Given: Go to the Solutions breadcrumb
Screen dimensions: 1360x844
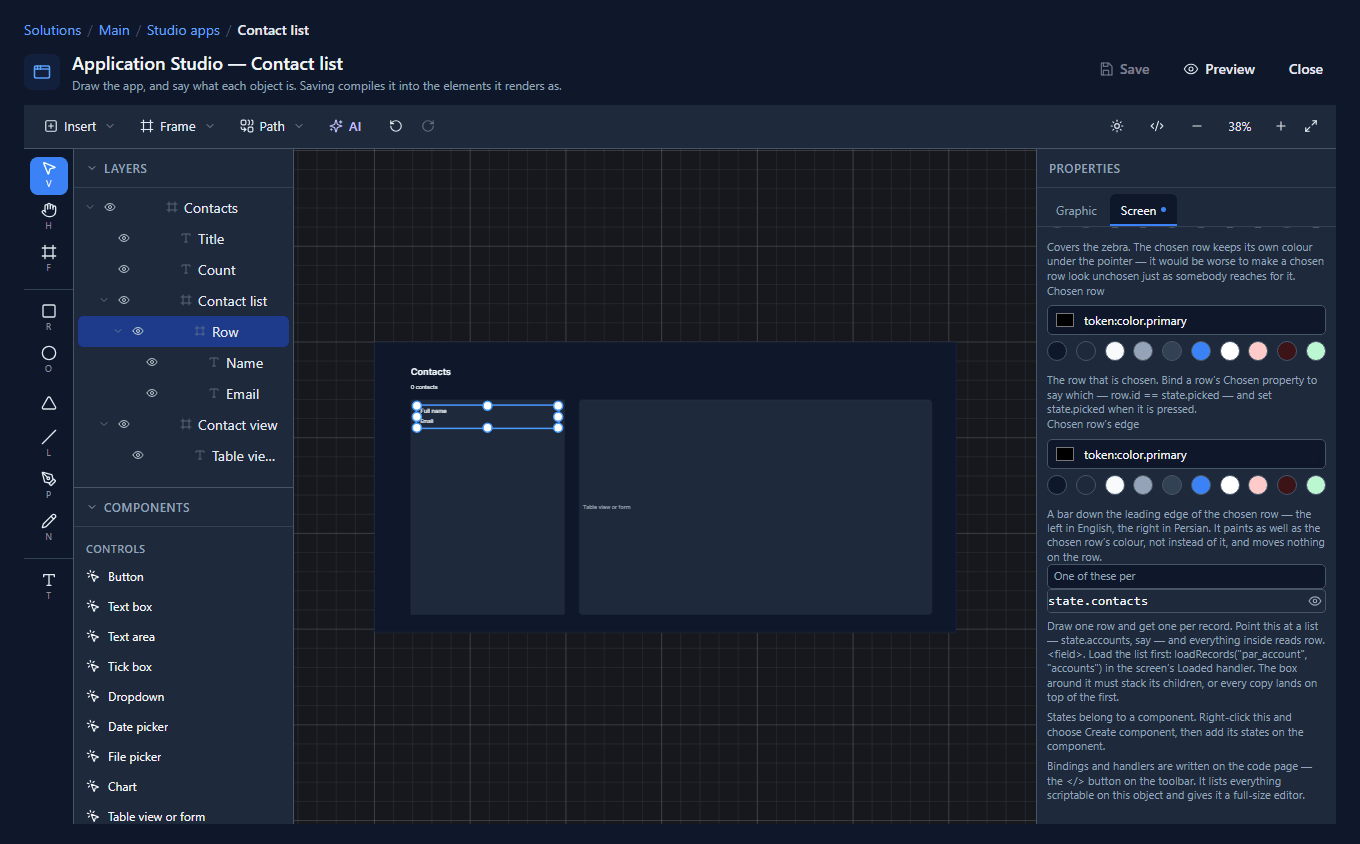Looking at the screenshot, I should 53,31.
